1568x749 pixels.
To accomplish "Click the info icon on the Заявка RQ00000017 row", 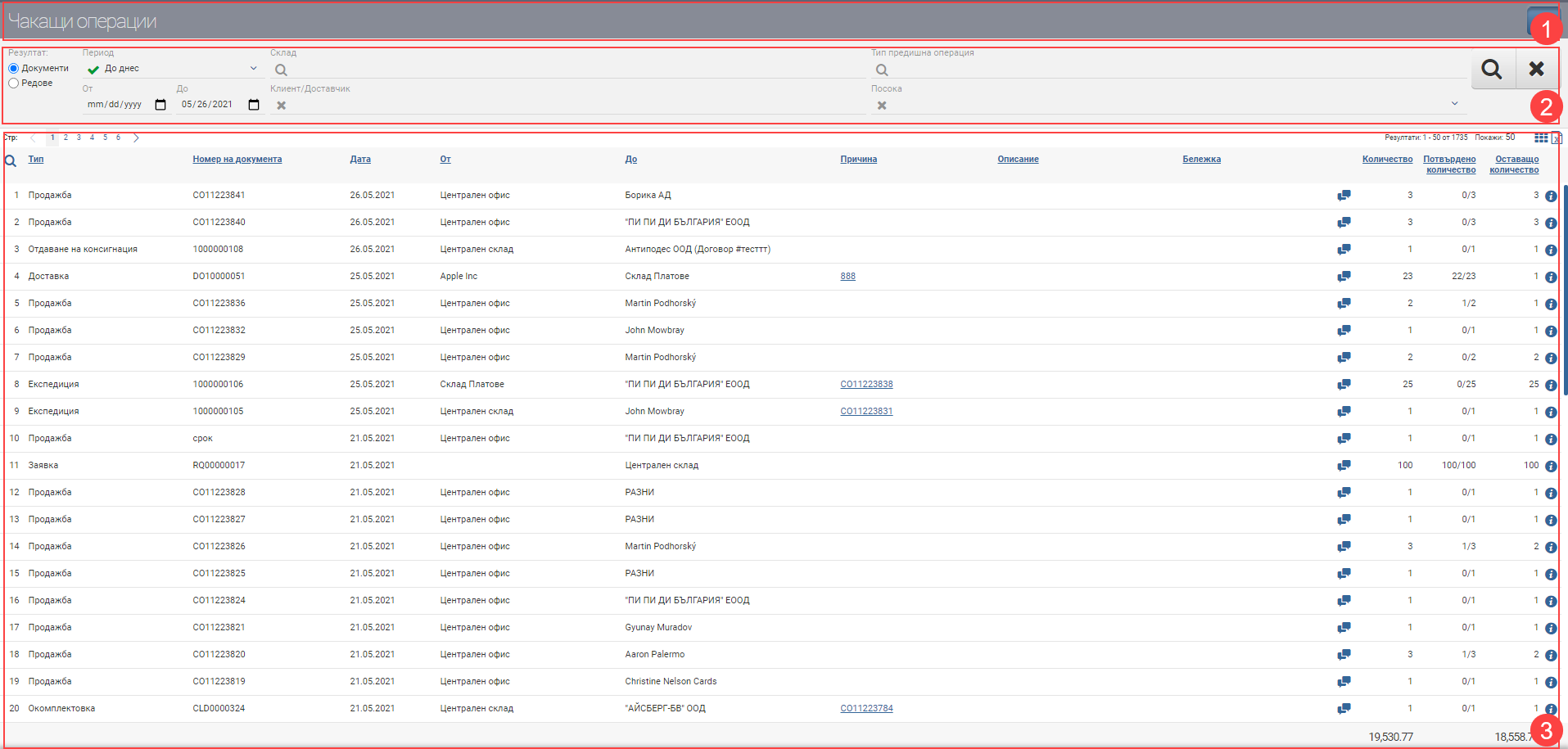I will point(1551,465).
